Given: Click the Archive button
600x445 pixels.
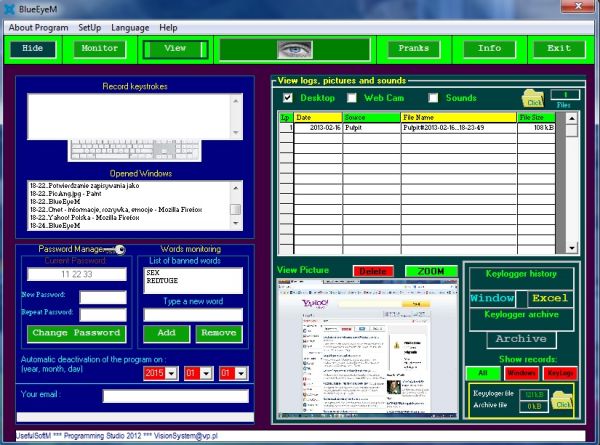Looking at the screenshot, I should [521, 340].
